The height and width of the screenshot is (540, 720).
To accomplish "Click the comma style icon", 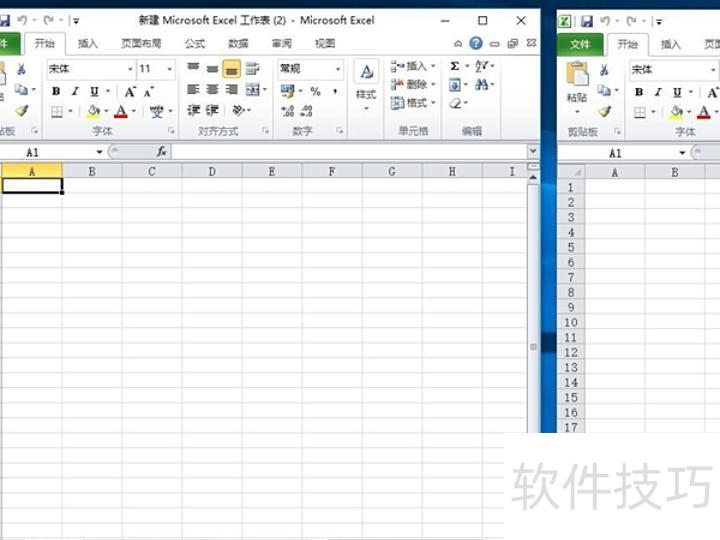I will 335,91.
